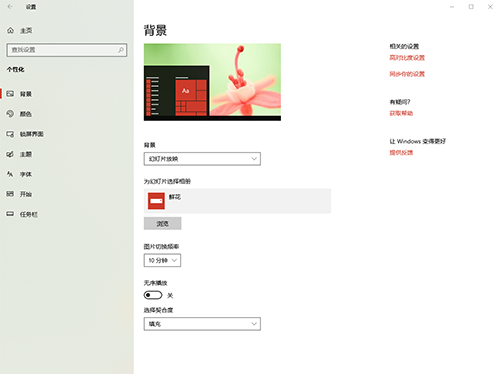Close the Settings window

point(490,7)
